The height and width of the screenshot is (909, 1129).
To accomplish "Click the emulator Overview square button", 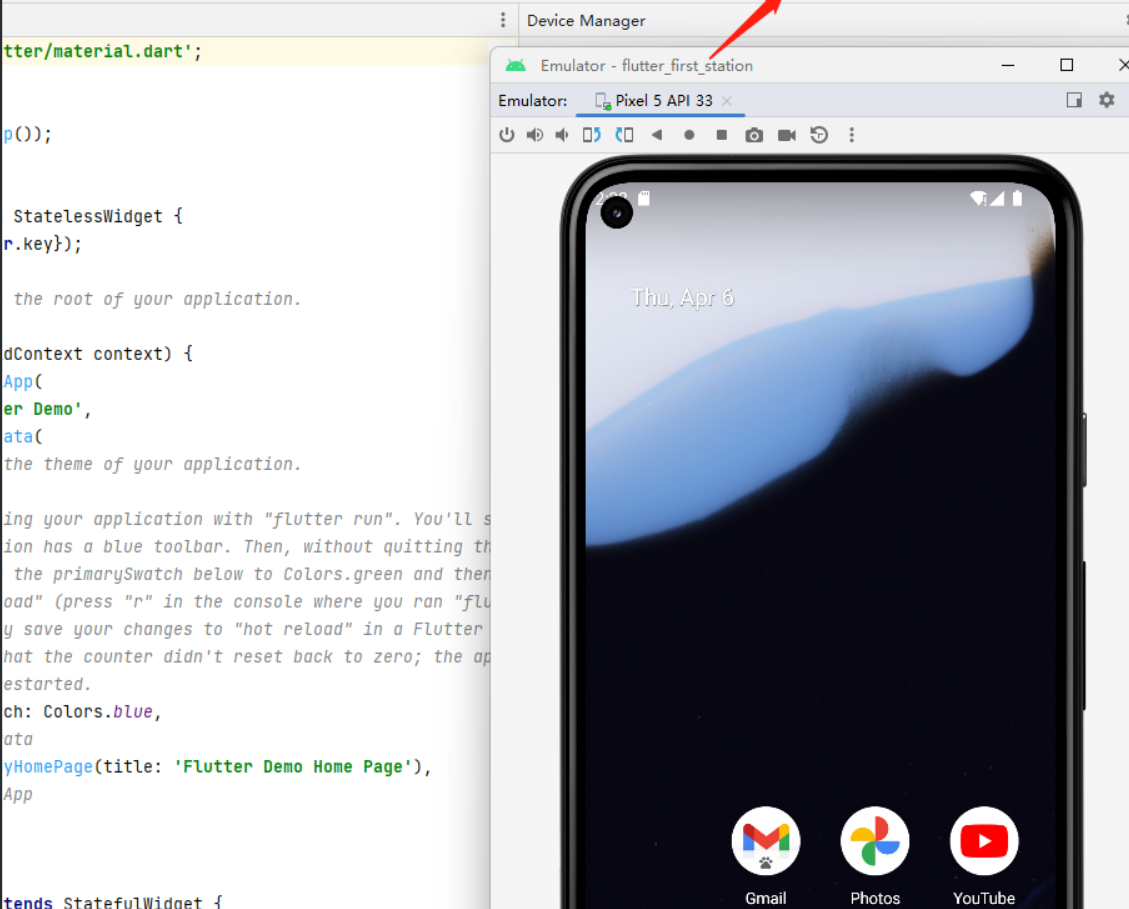I will [x=721, y=135].
